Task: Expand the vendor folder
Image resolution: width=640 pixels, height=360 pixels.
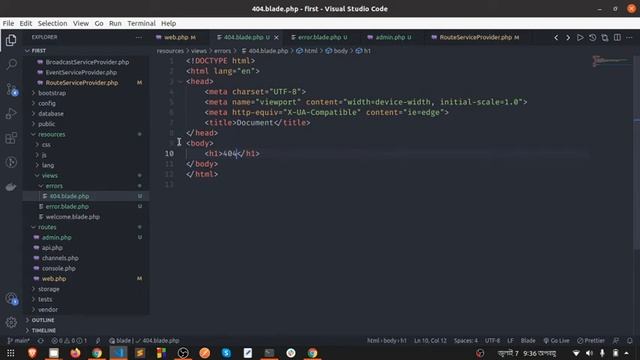Action: point(48,310)
